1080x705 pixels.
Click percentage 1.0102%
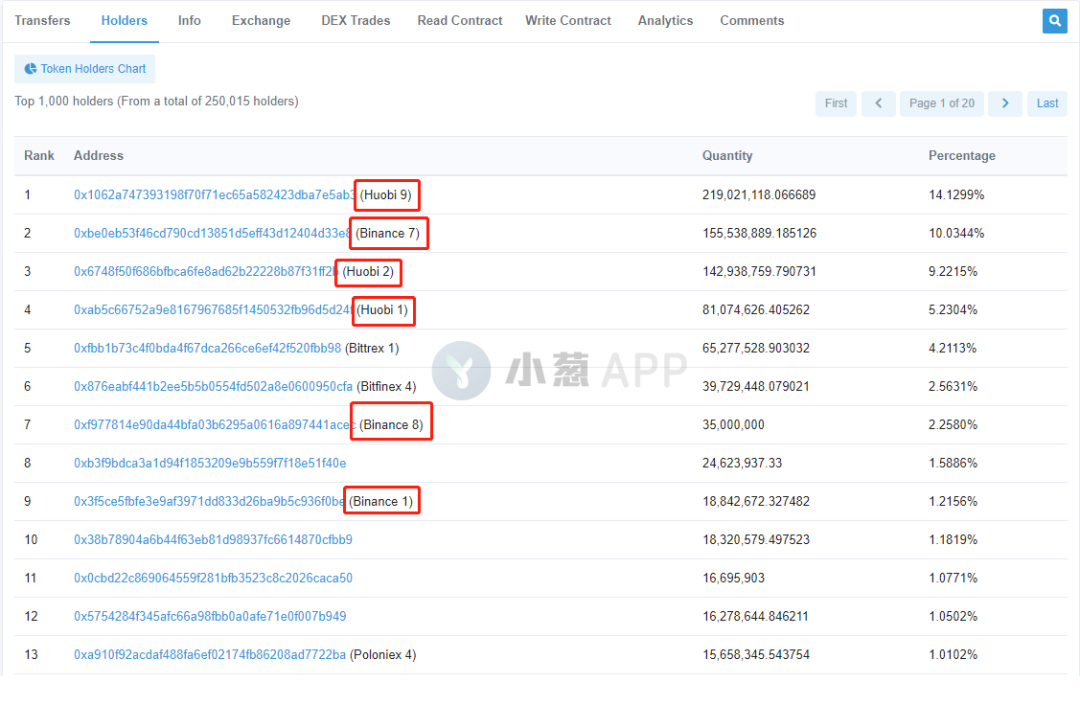click(953, 655)
